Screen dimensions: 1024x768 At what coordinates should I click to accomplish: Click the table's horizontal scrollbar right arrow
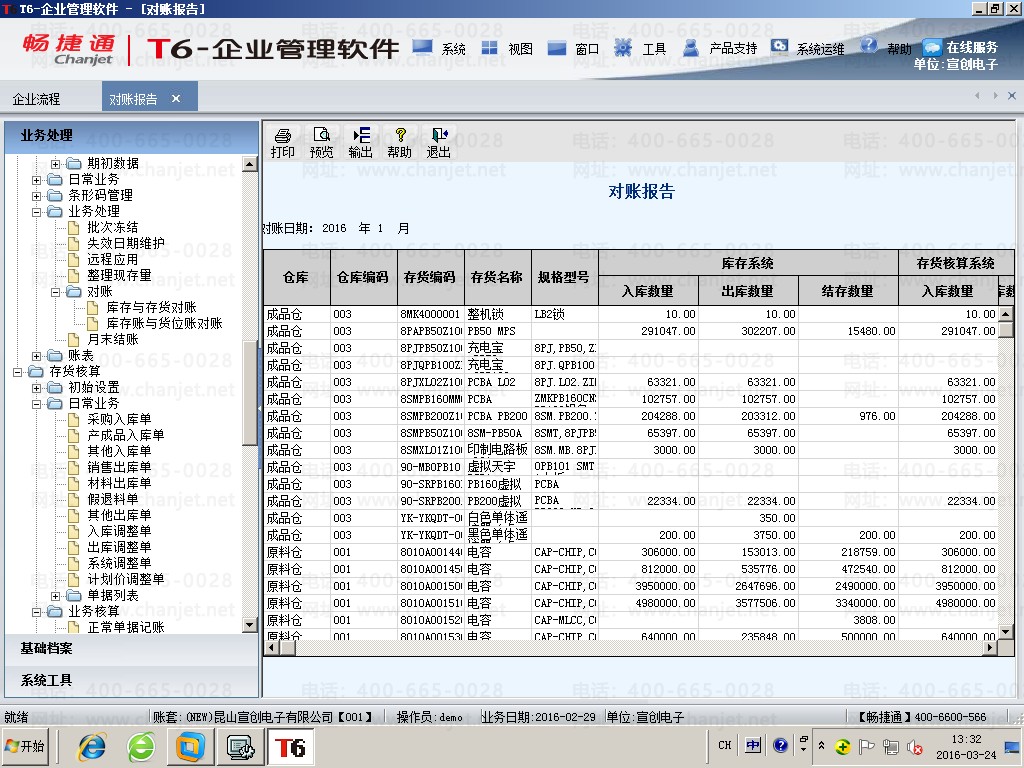click(x=992, y=648)
